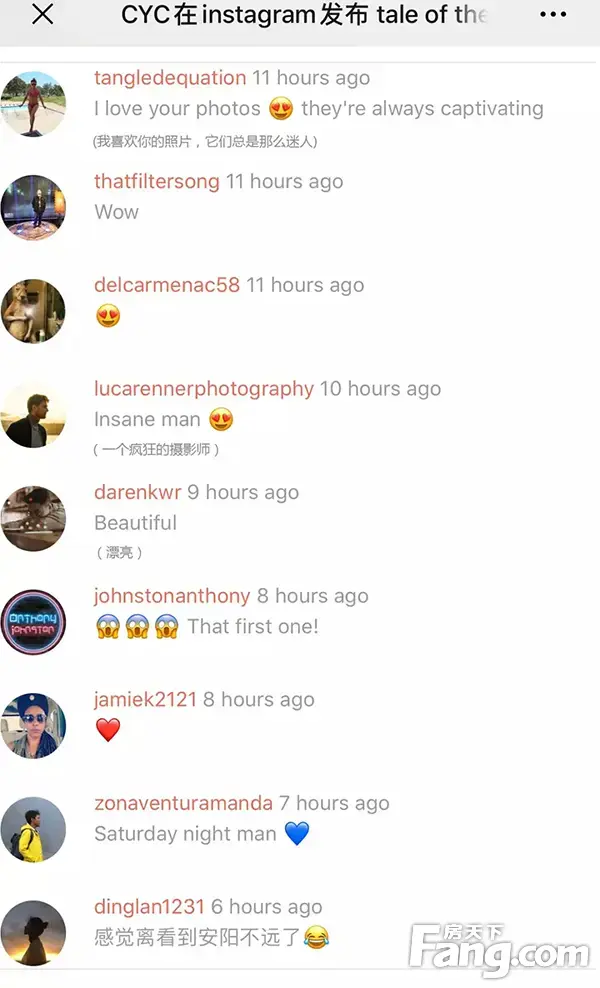This screenshot has height=988, width=600.
Task: Visit the thatfiltersong username link
Action: point(157,181)
